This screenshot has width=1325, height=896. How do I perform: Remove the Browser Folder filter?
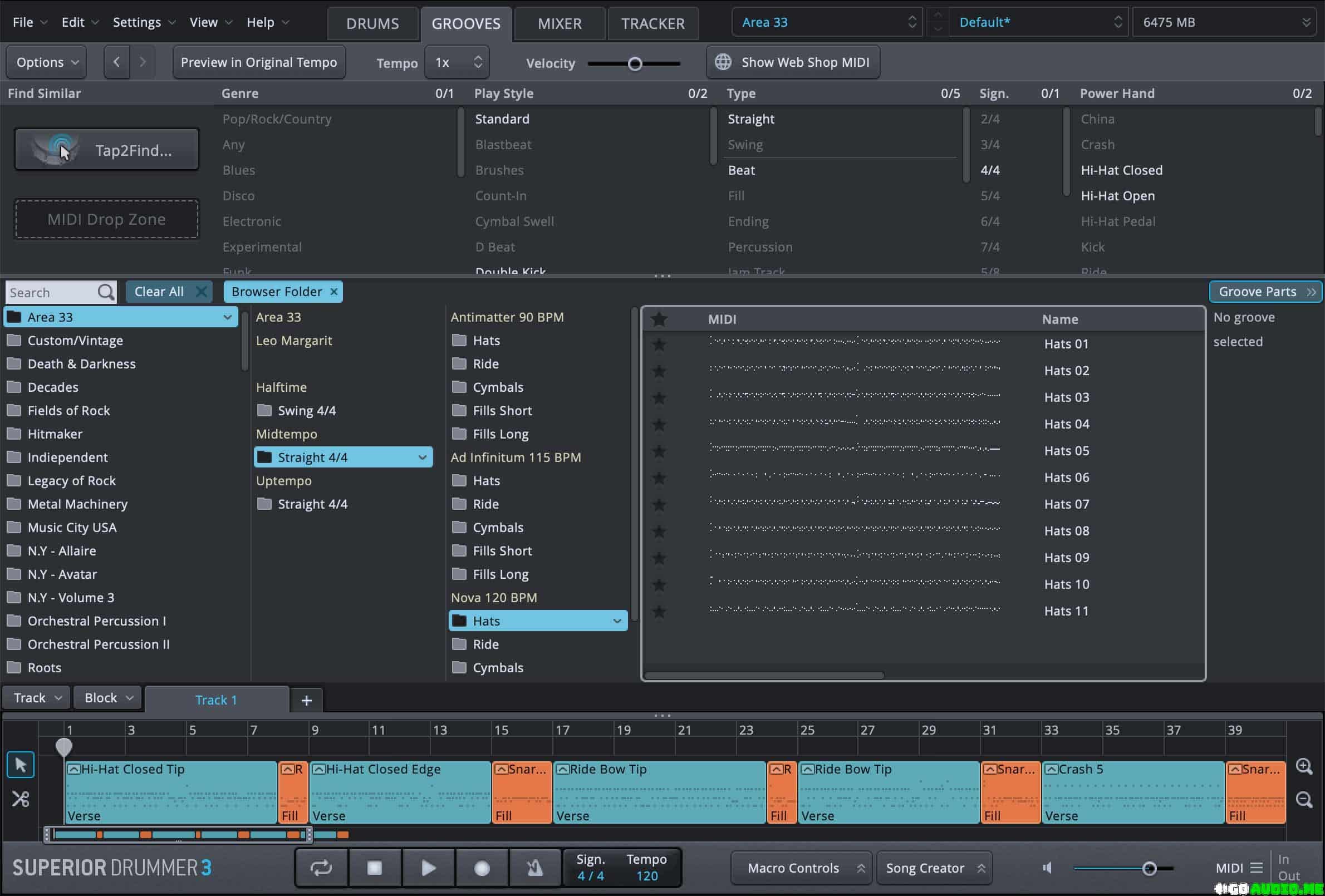(334, 292)
